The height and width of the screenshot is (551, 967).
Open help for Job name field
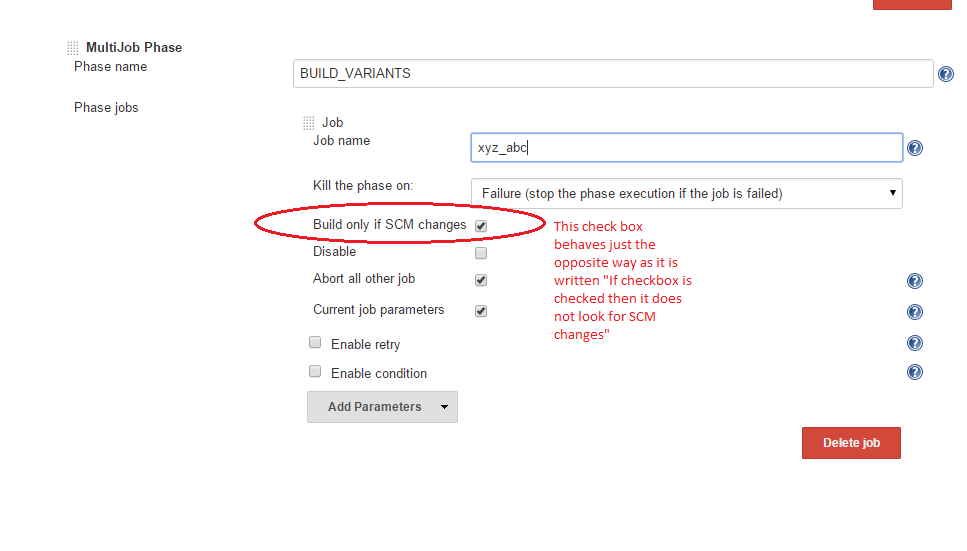tap(914, 149)
